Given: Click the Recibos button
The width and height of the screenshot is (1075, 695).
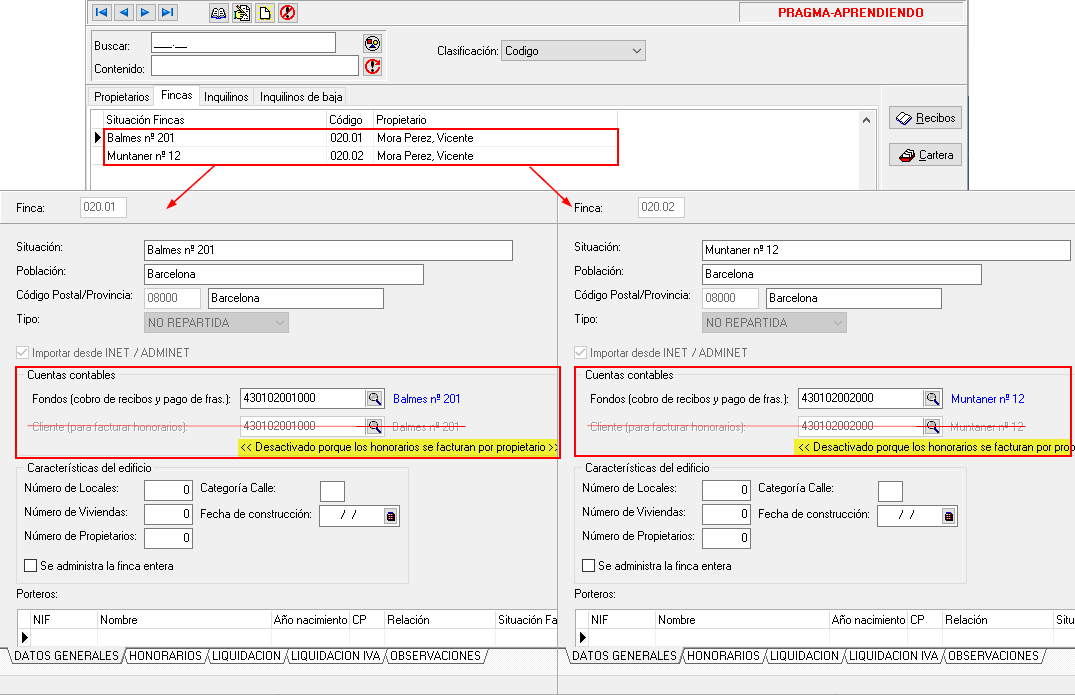Looking at the screenshot, I should [x=925, y=118].
